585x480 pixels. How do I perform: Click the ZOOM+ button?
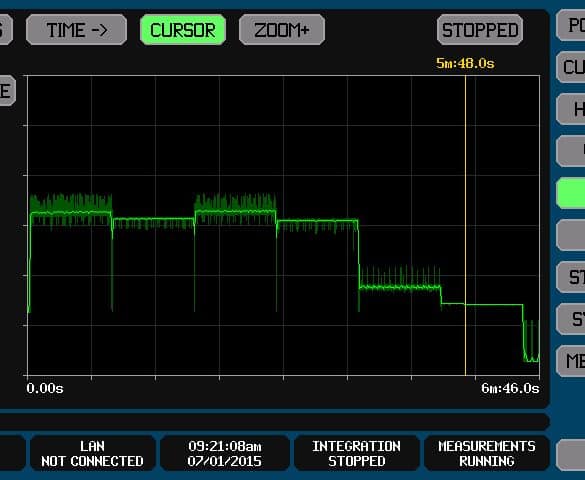282,30
